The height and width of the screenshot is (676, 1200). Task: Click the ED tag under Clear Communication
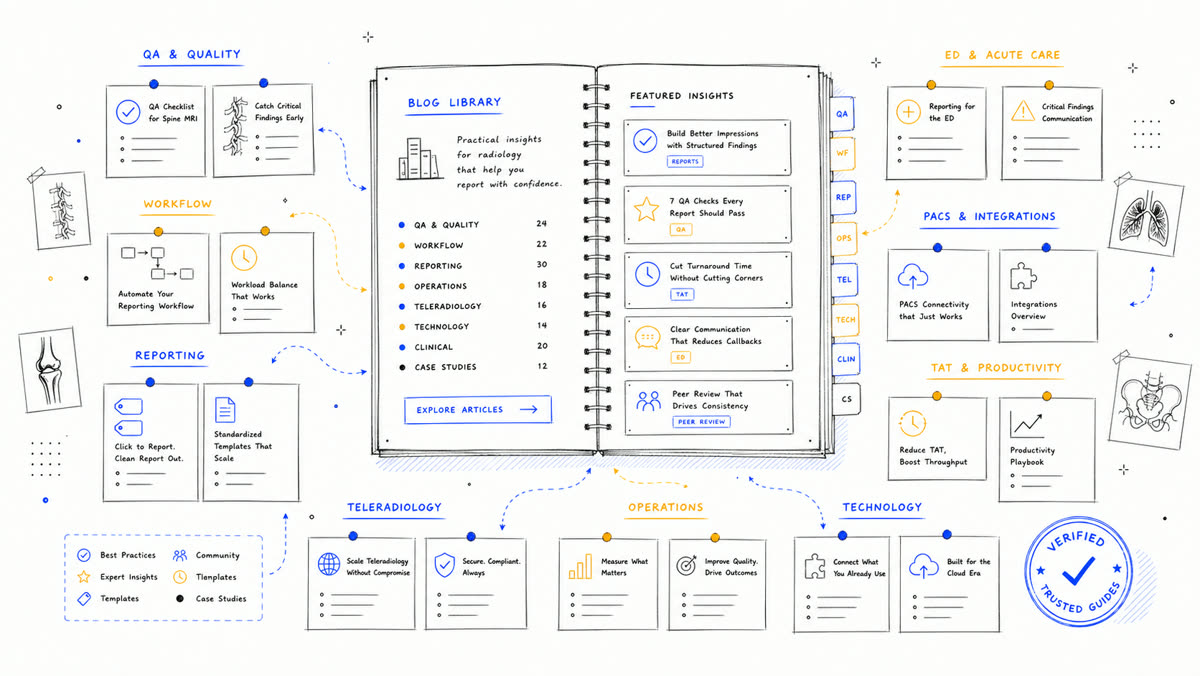pos(680,357)
